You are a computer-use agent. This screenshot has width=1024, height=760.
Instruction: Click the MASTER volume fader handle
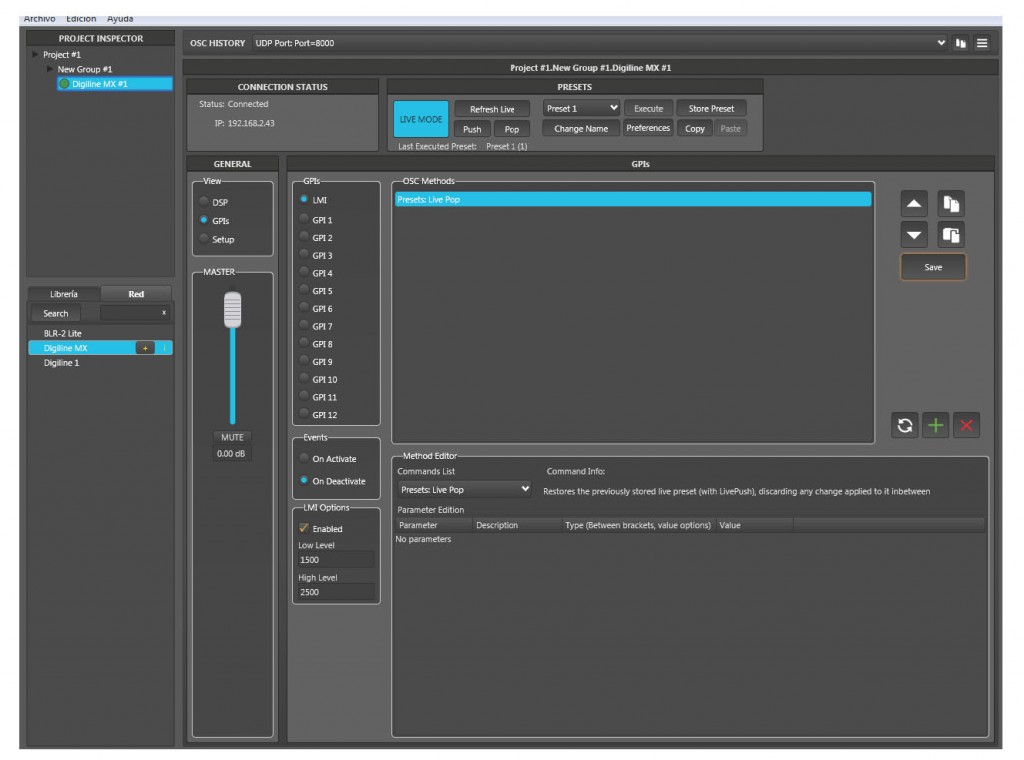[x=232, y=310]
